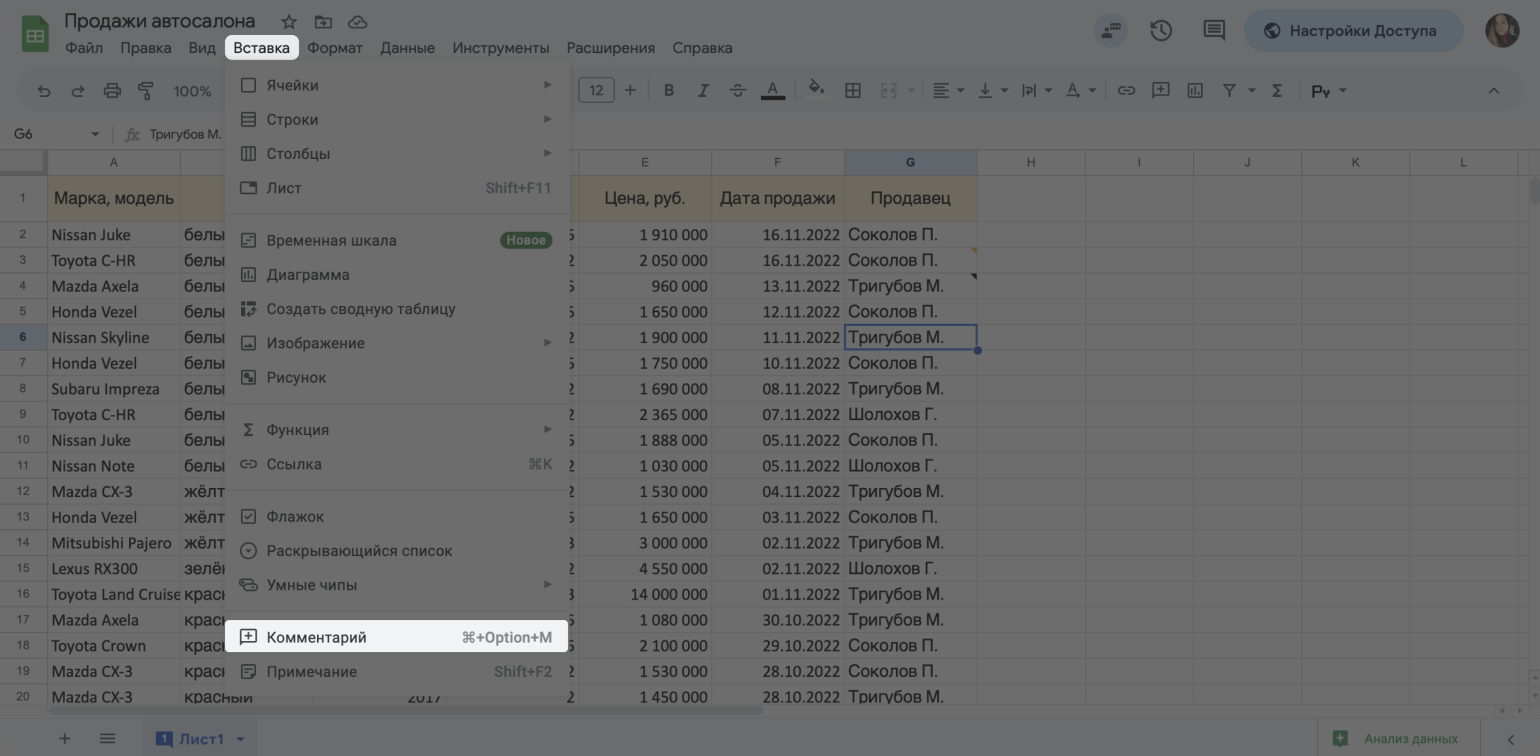Open version history clock icon

click(1161, 31)
